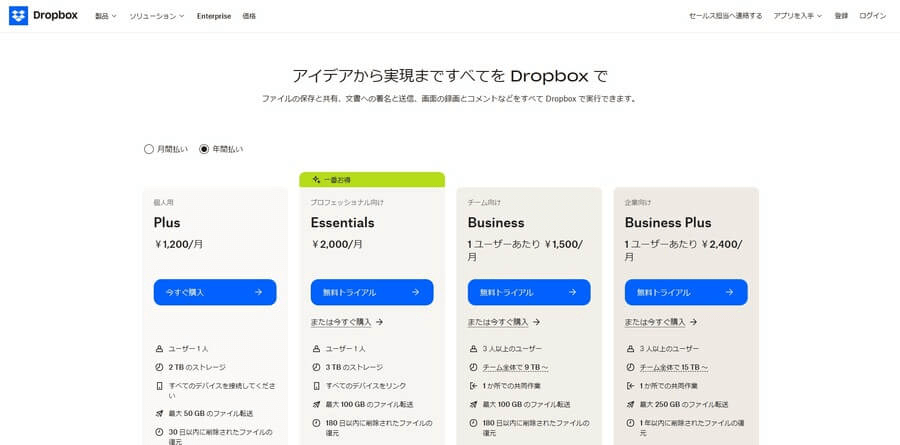Viewport: 900px width, 445px height.
Task: Click transfer icon beside 最大 50 GB
Action: pyautogui.click(x=159, y=413)
